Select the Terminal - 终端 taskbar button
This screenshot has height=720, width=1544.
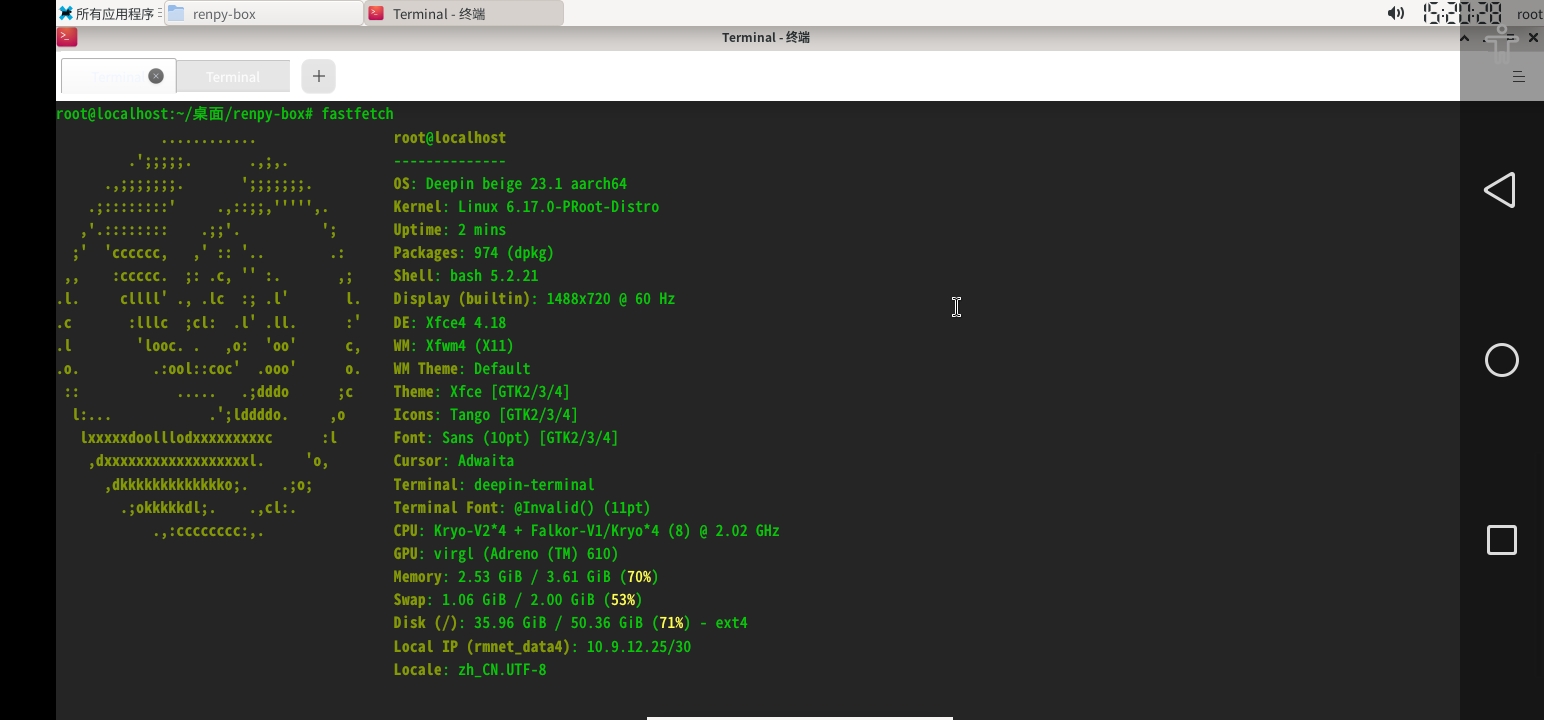point(464,13)
